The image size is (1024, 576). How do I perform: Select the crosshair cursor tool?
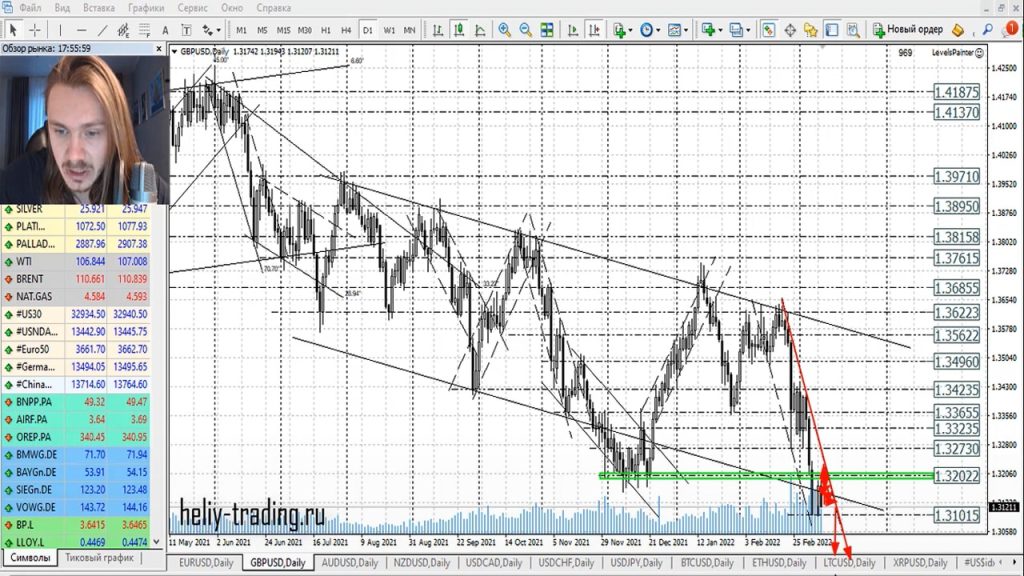(35, 30)
